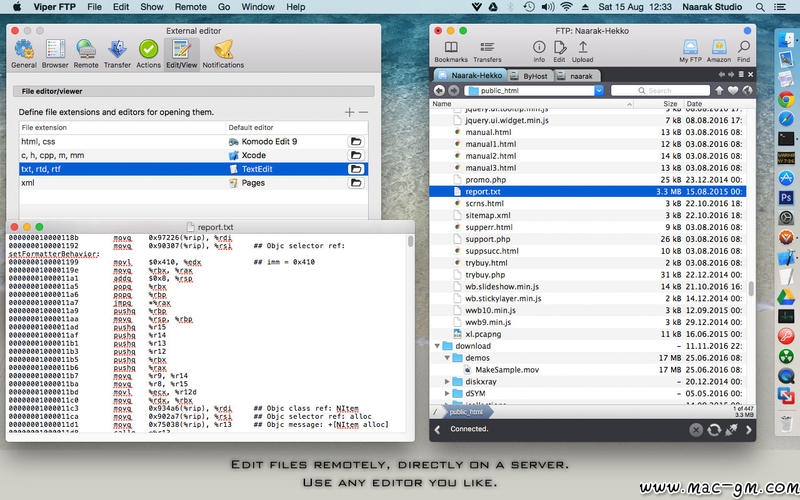Choose an editor folder for the Pages row
Image resolution: width=800 pixels, height=500 pixels.
click(x=356, y=183)
